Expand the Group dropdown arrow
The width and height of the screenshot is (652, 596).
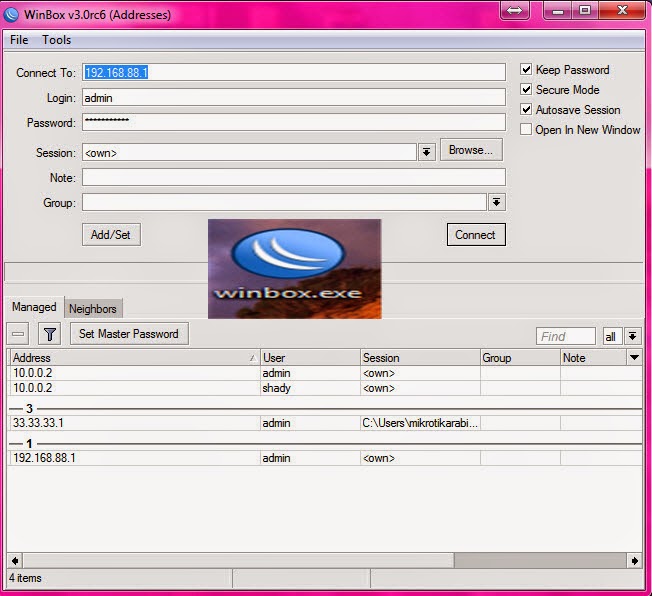point(496,202)
